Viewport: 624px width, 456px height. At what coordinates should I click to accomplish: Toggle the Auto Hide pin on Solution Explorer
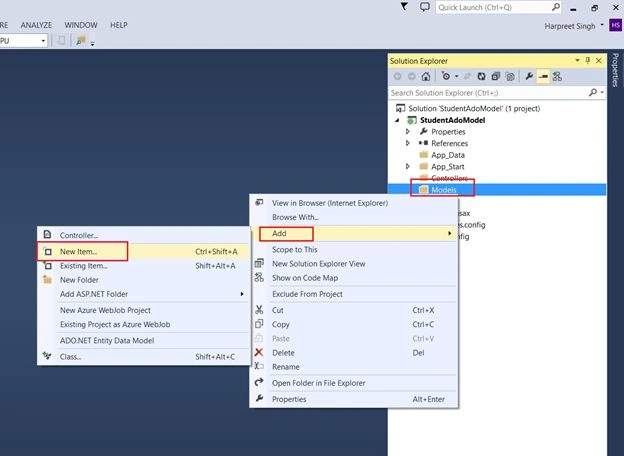[x=588, y=60]
